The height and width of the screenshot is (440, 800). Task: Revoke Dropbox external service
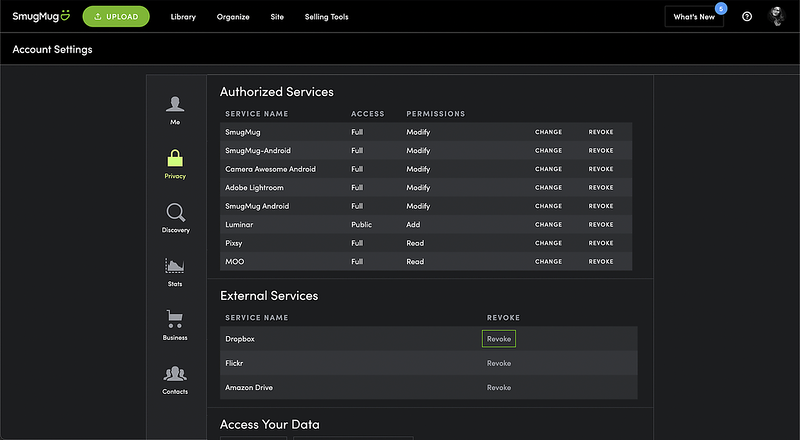[x=499, y=339]
